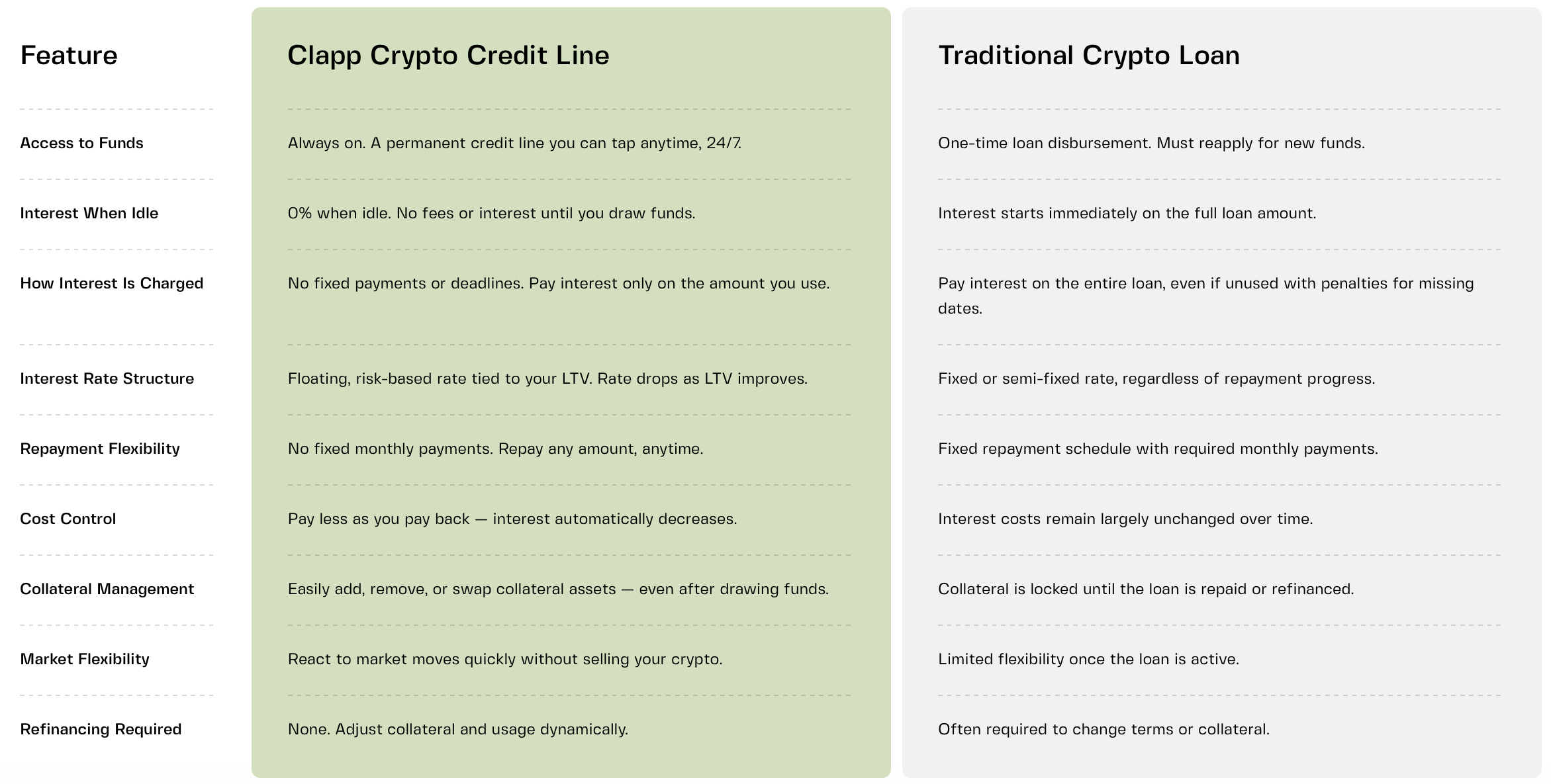The height and width of the screenshot is (784, 1551).
Task: Select the Clapp Crypto Credit Line heading
Action: click(x=448, y=56)
